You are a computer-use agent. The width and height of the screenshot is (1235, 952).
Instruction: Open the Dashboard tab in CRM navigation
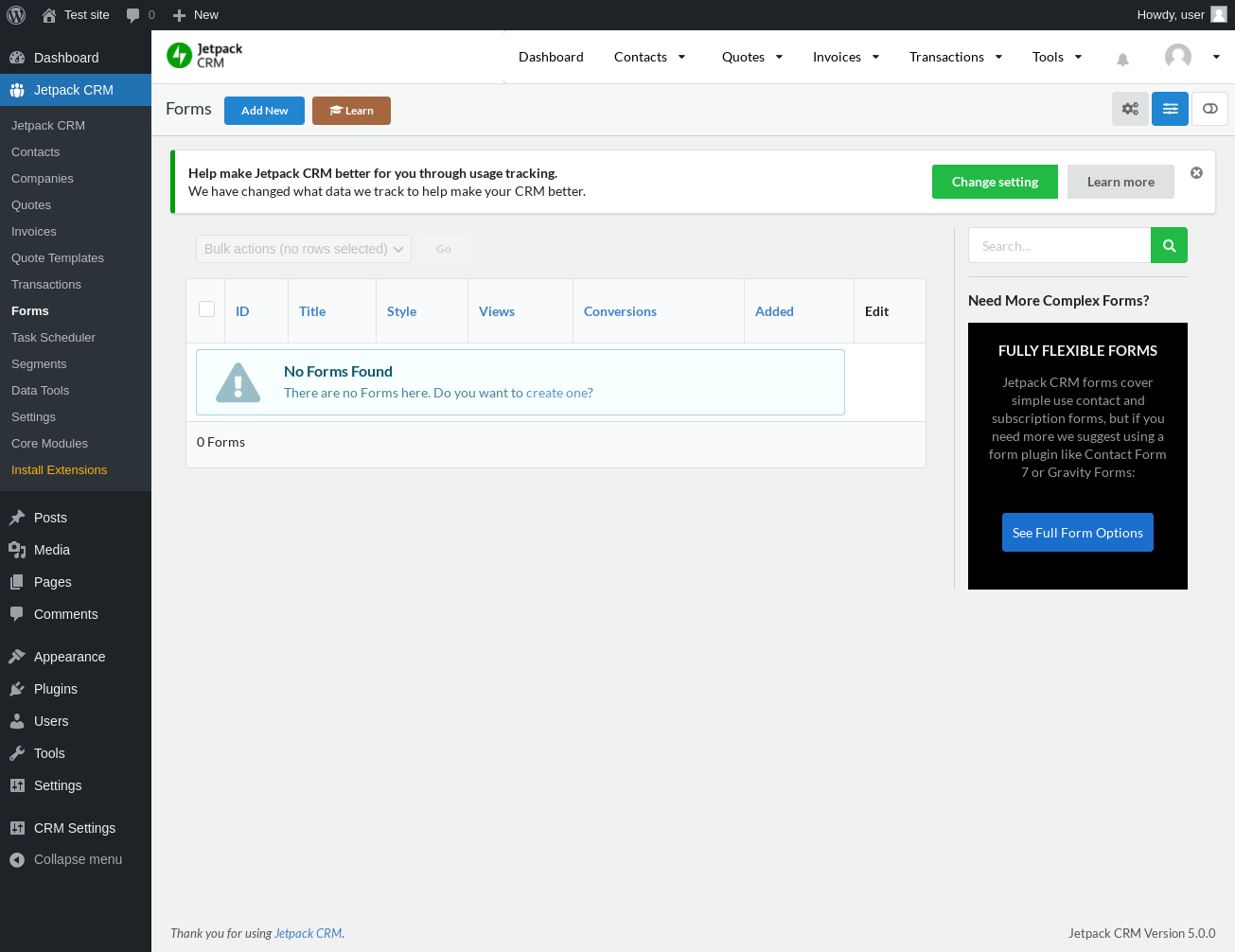[551, 57]
